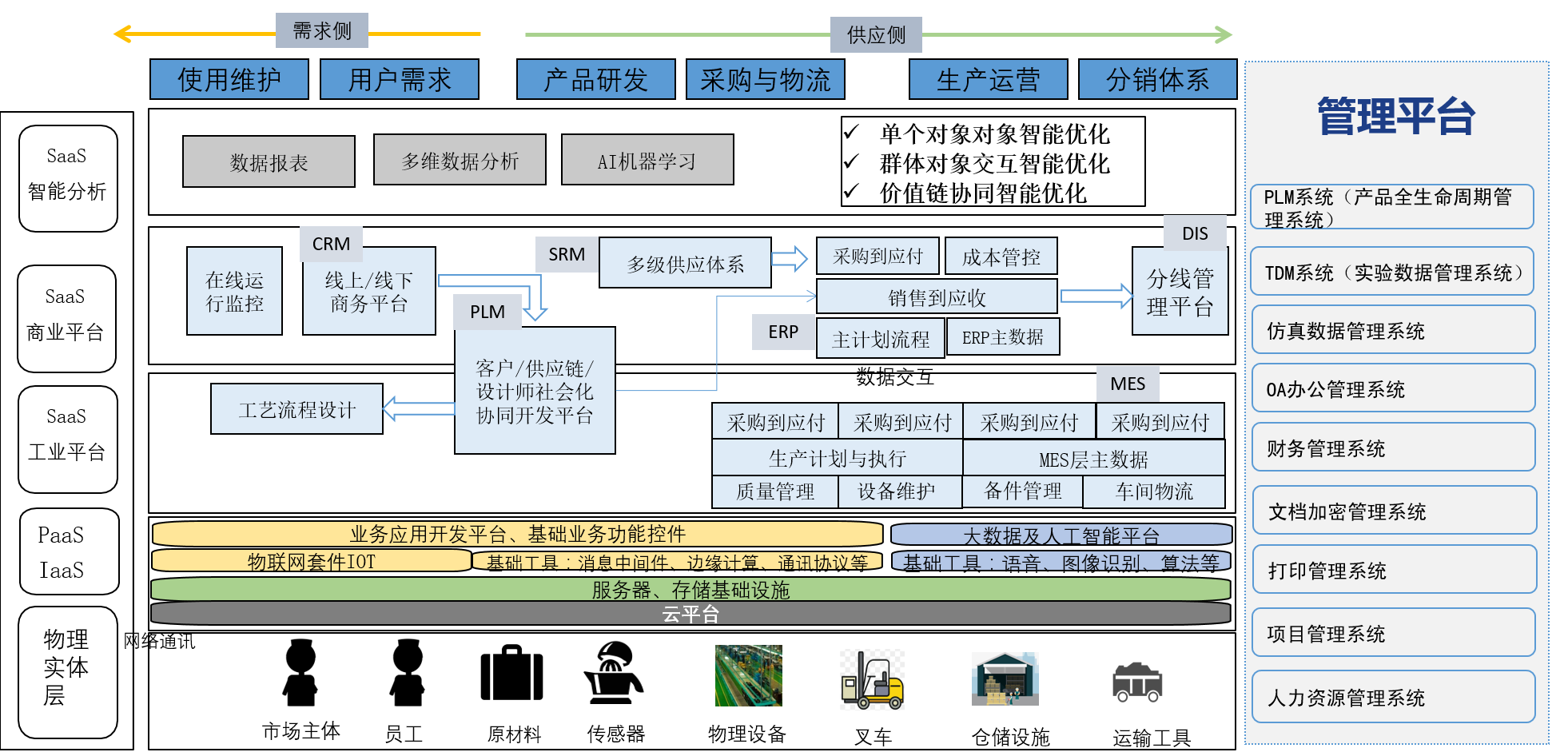Viewport: 1568px width, 756px height.
Task: Click the 备件管理 box
Action: pyautogui.click(x=1022, y=491)
